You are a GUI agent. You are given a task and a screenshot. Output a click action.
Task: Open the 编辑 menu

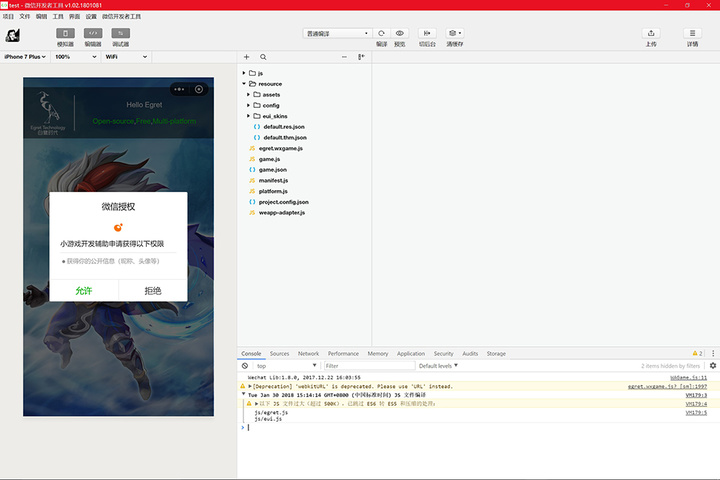coord(41,17)
